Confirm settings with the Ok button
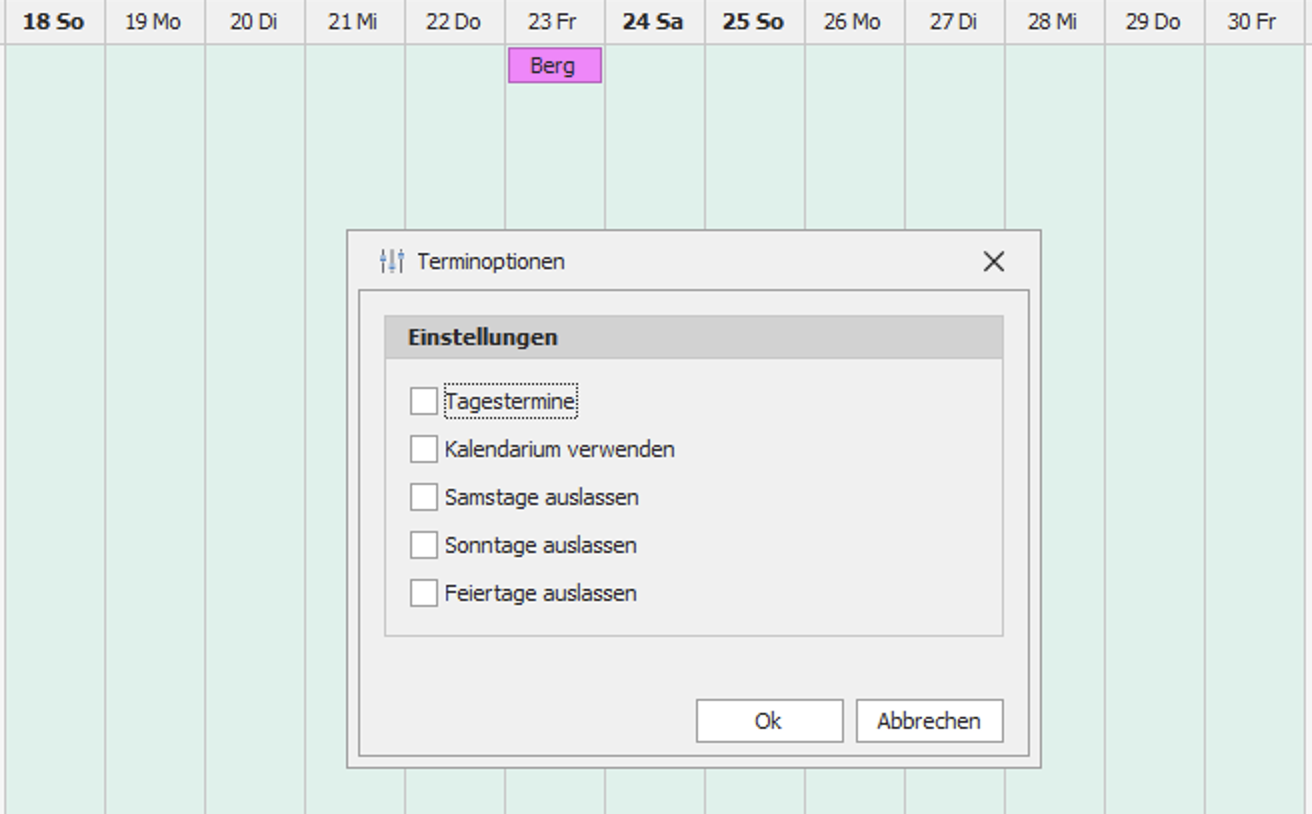The width and height of the screenshot is (1312, 814). click(x=768, y=720)
